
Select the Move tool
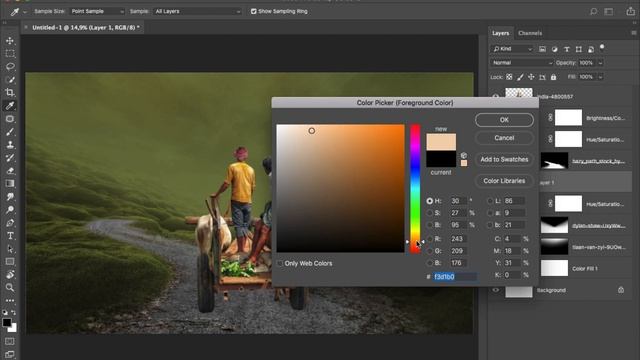[x=10, y=41]
